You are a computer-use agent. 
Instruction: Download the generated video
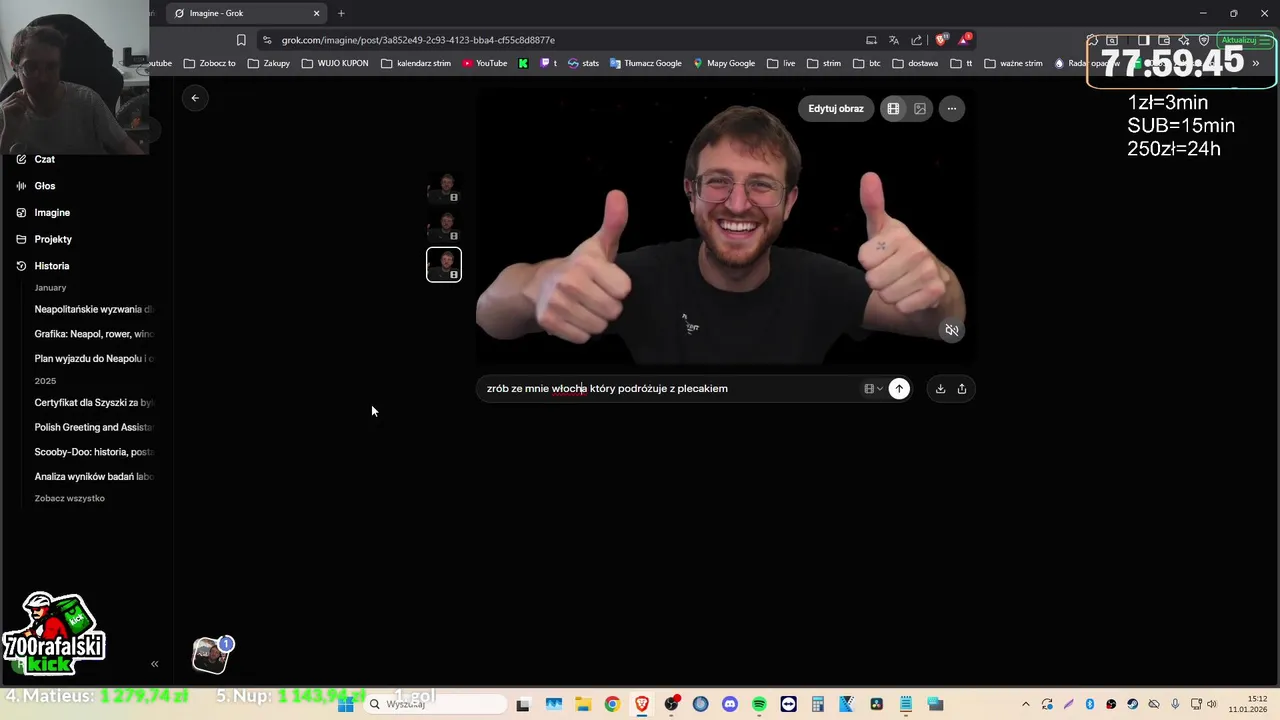[x=940, y=389]
